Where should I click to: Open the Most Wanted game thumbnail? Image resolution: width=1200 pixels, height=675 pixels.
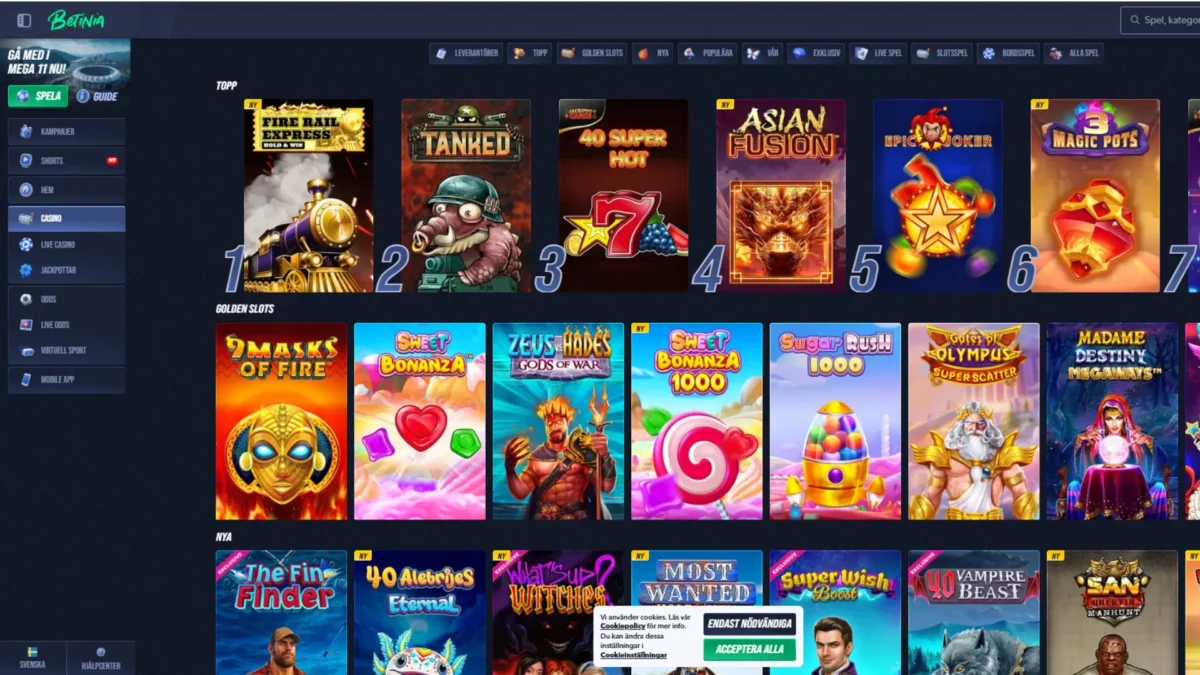pos(697,580)
